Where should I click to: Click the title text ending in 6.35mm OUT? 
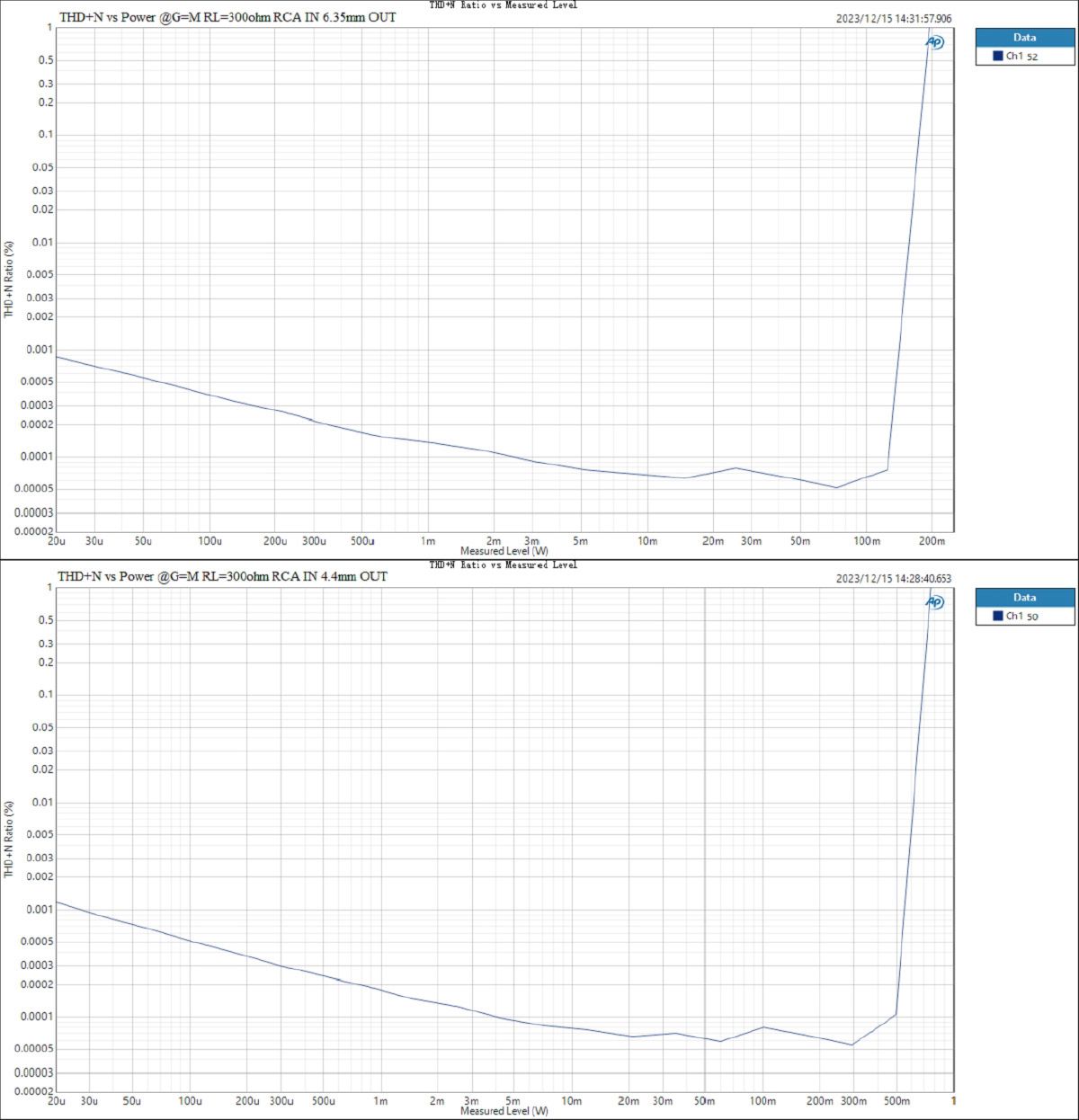(227, 17)
